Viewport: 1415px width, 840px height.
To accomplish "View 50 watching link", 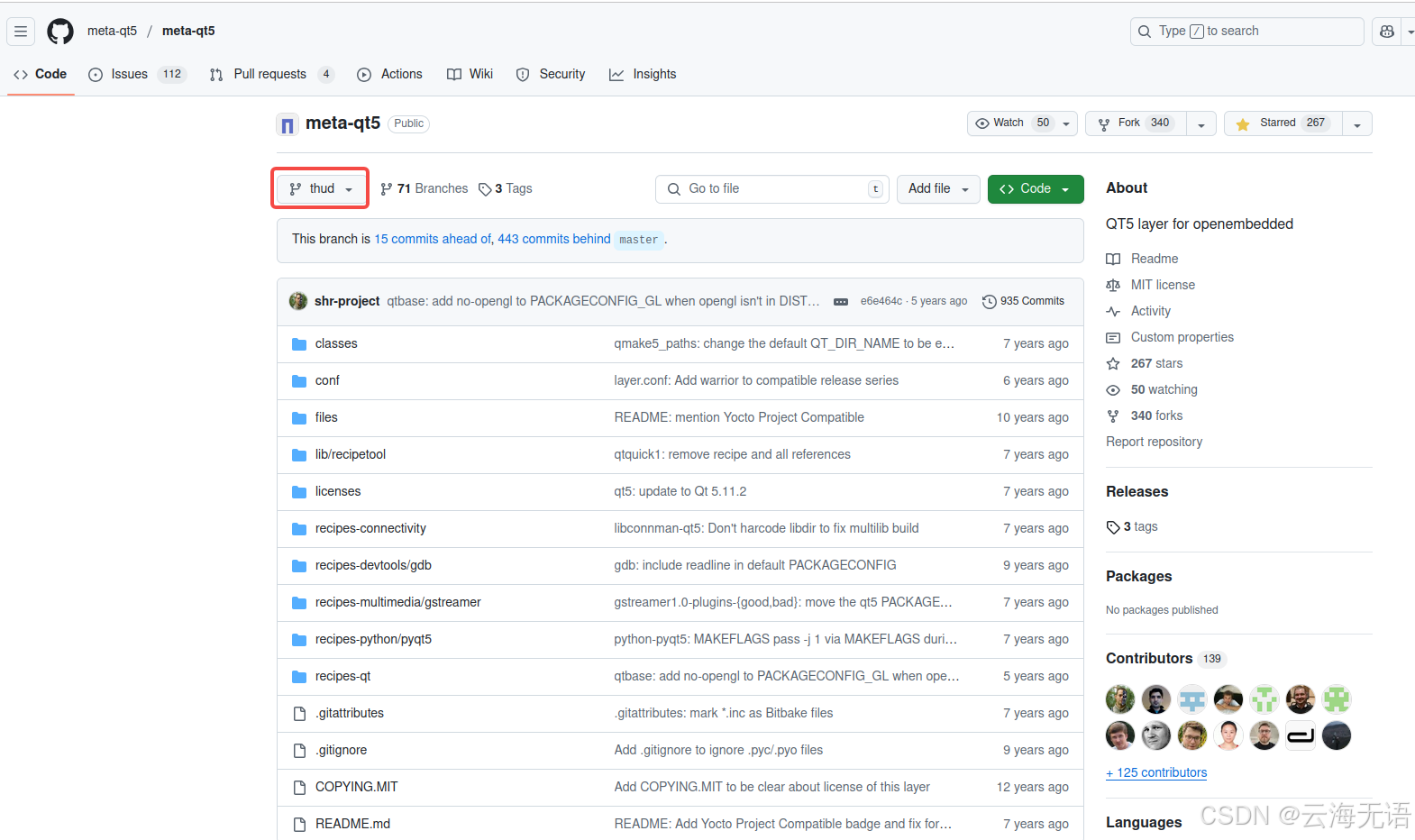I will (1152, 389).
